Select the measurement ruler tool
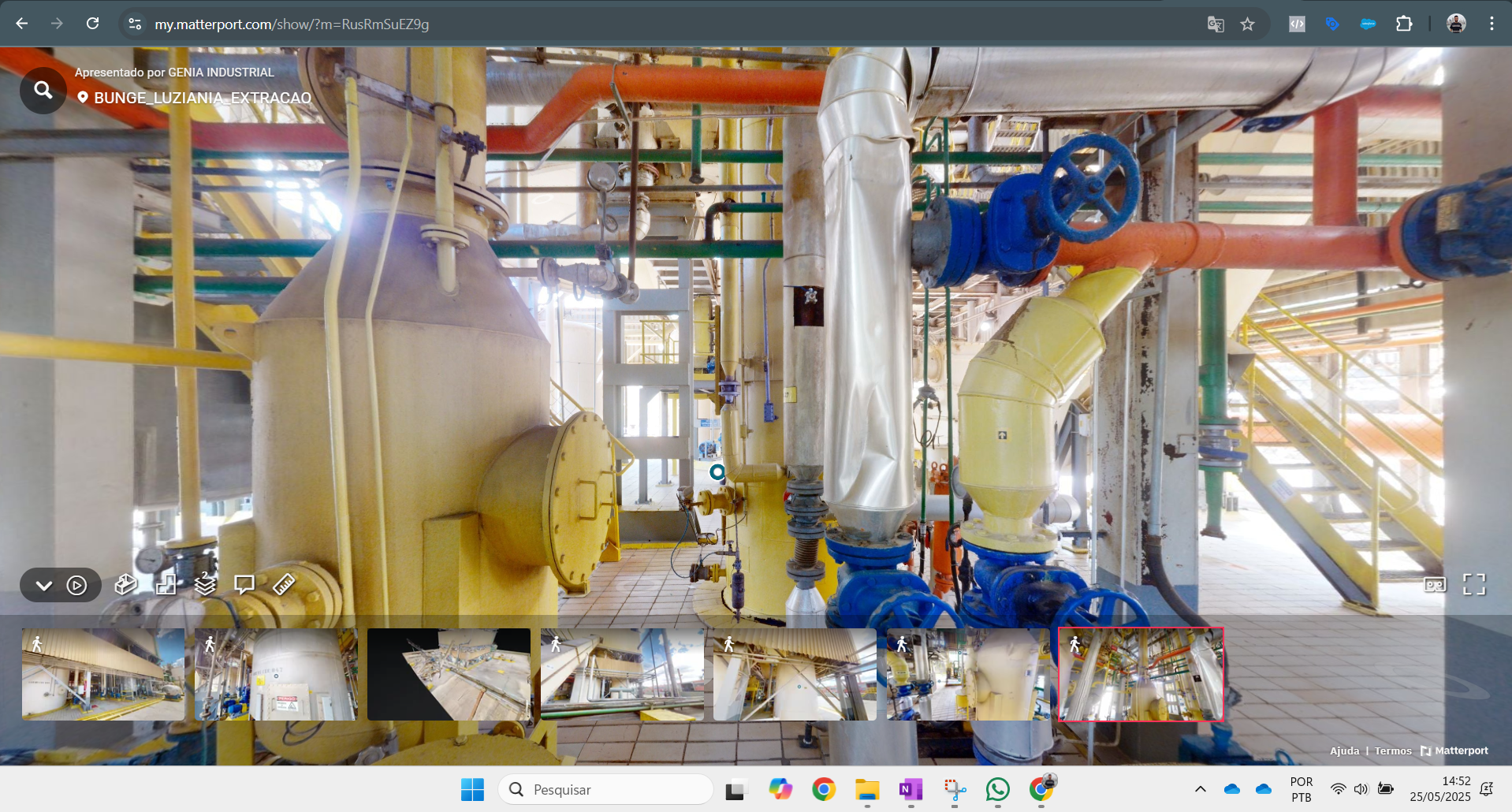Viewport: 1512px width, 812px height. tap(284, 585)
